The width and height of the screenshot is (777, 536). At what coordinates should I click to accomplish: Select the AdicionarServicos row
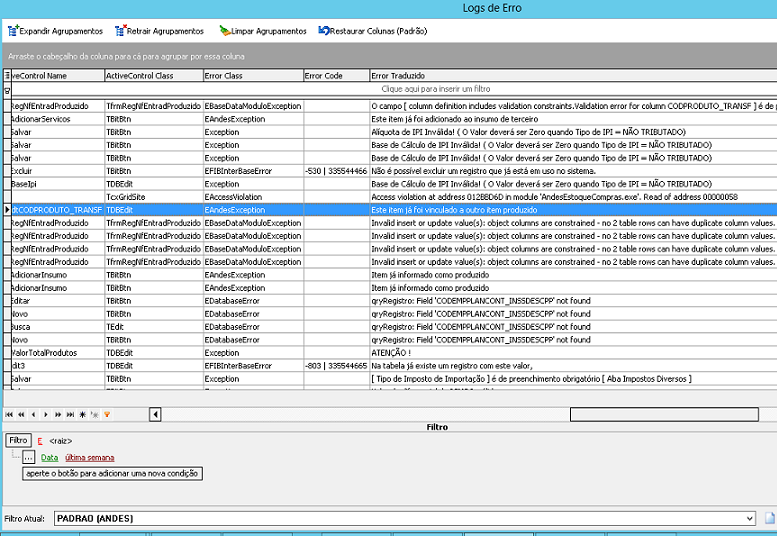click(x=394, y=119)
